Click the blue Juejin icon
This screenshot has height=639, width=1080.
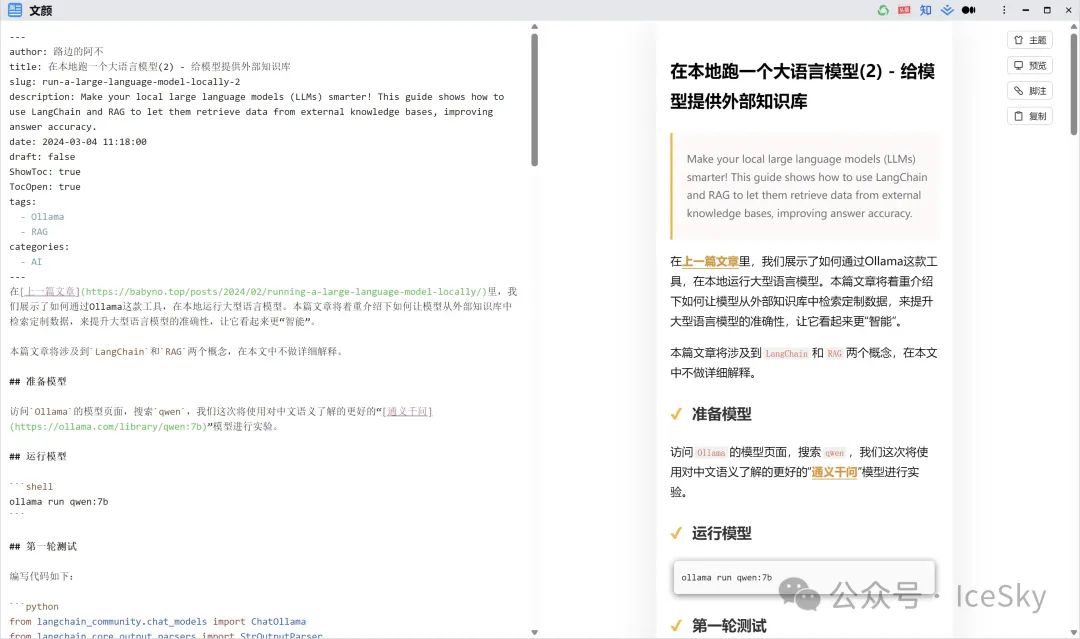(x=947, y=10)
